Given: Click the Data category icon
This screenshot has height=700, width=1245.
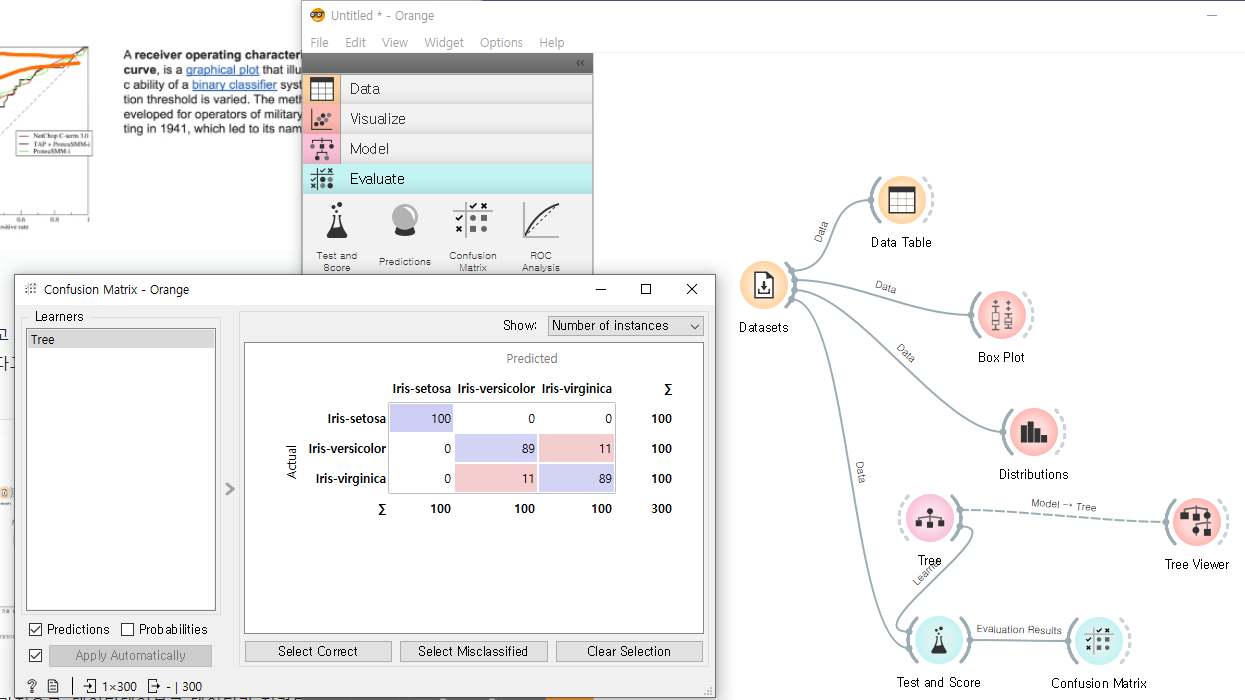Looking at the screenshot, I should 321,88.
